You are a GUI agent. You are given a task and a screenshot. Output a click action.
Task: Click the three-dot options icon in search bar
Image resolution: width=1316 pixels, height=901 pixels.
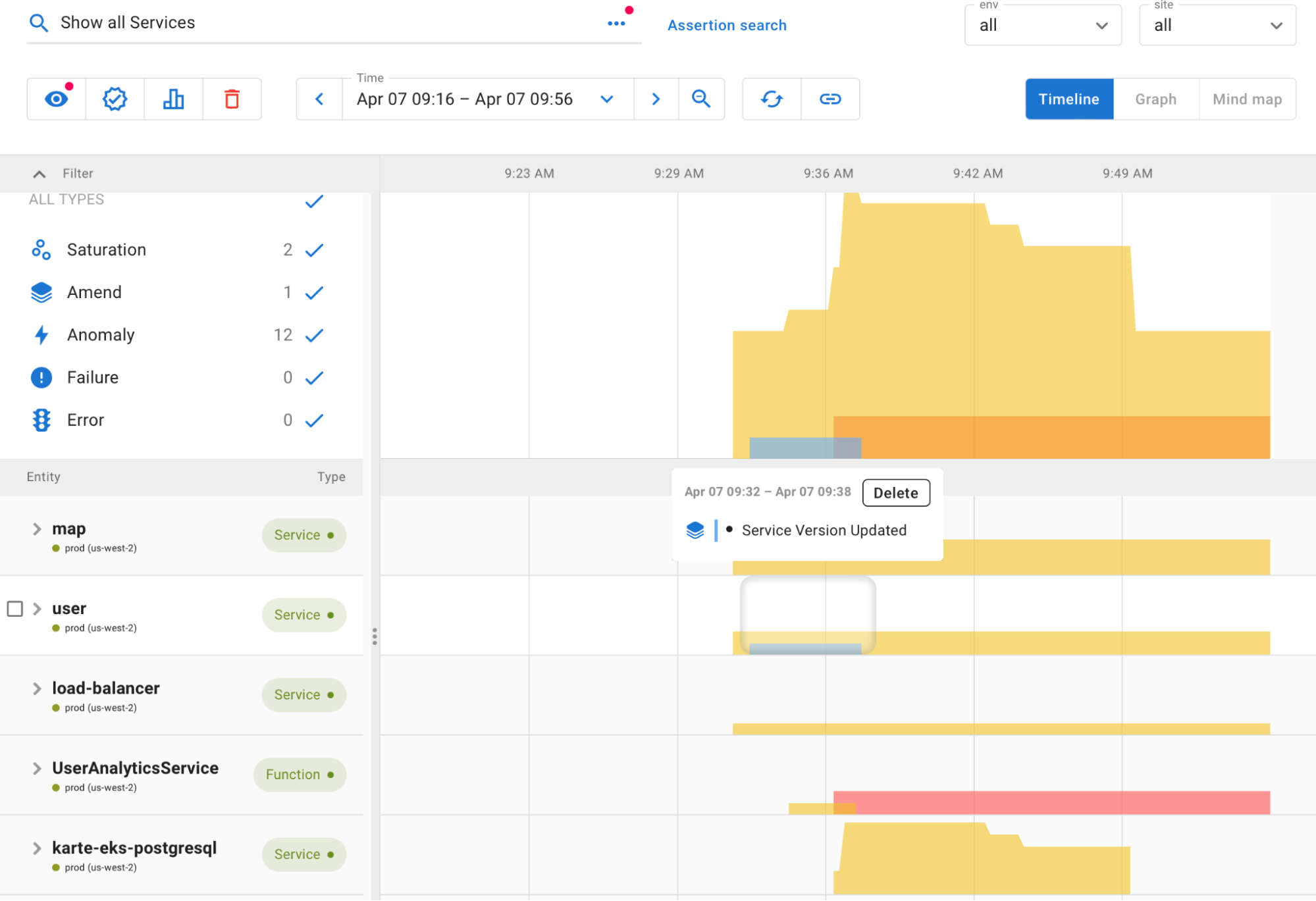[616, 24]
